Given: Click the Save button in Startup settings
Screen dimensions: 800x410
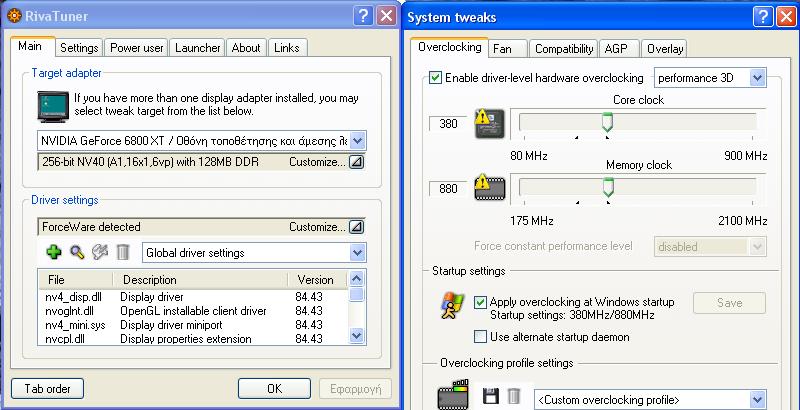Looking at the screenshot, I should 729,303.
